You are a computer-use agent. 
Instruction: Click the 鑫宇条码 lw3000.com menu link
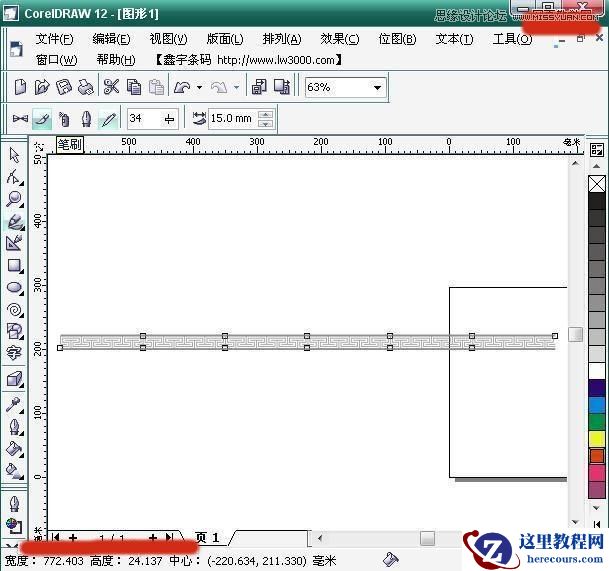tap(249, 60)
